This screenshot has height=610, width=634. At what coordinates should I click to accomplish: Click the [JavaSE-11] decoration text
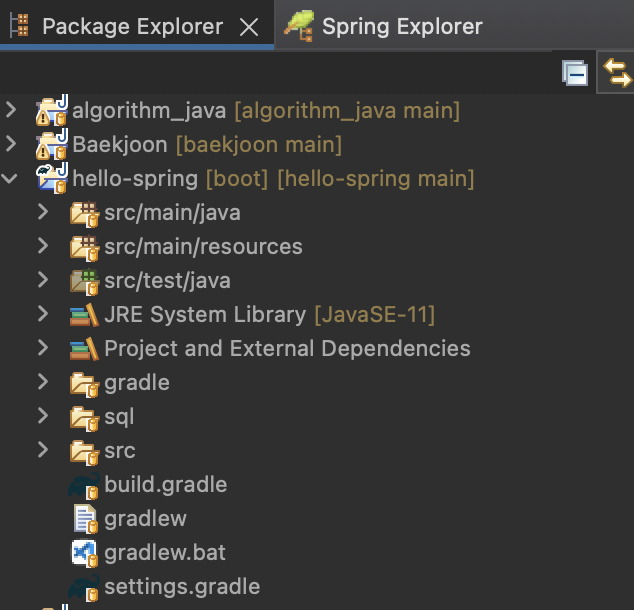pos(375,314)
